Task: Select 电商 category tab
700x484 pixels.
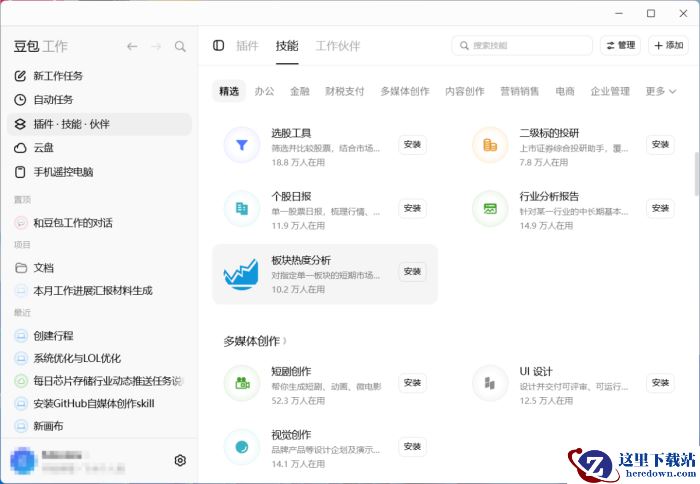Action: (565, 92)
